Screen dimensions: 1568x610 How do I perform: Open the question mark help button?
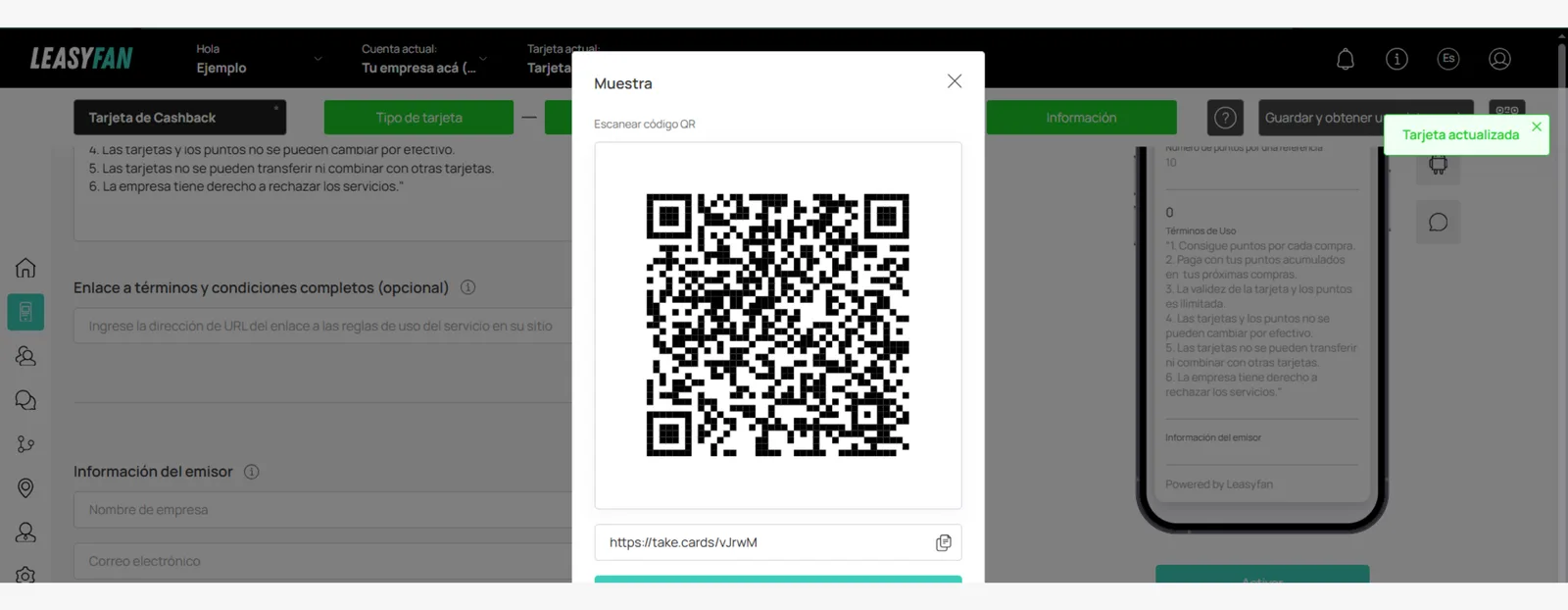pyautogui.click(x=1225, y=118)
